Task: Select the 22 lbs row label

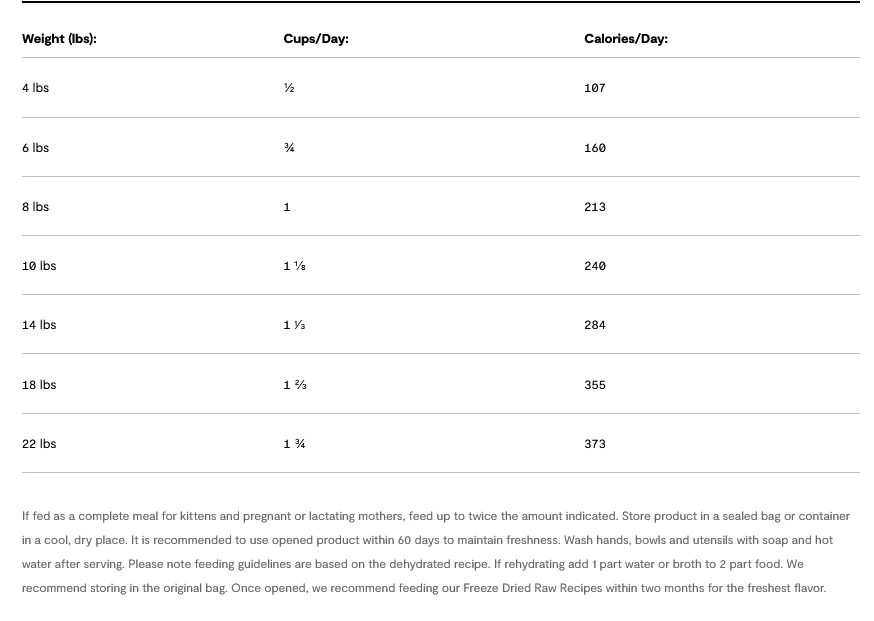Action: (39, 444)
